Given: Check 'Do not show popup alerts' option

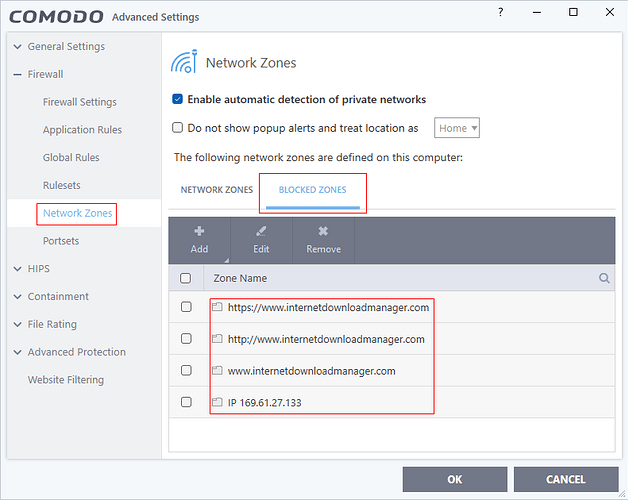Looking at the screenshot, I should (178, 128).
